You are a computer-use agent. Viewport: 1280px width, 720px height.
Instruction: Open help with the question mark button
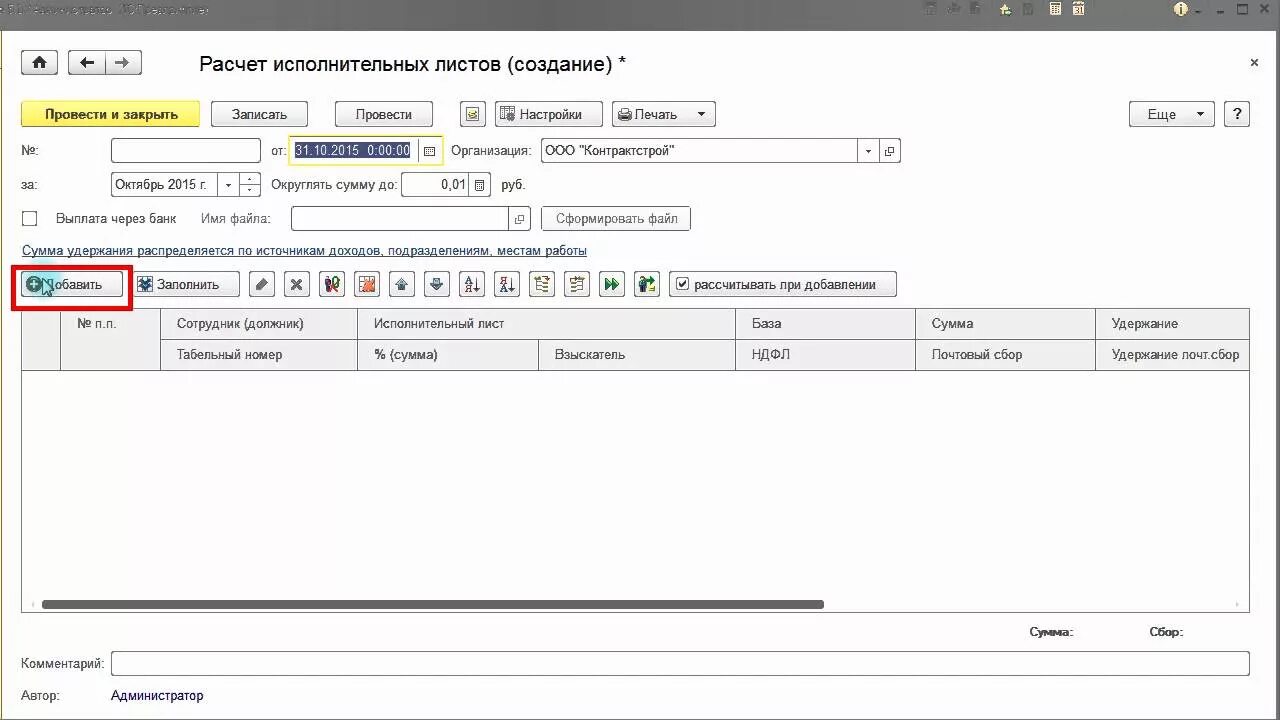pyautogui.click(x=1237, y=114)
